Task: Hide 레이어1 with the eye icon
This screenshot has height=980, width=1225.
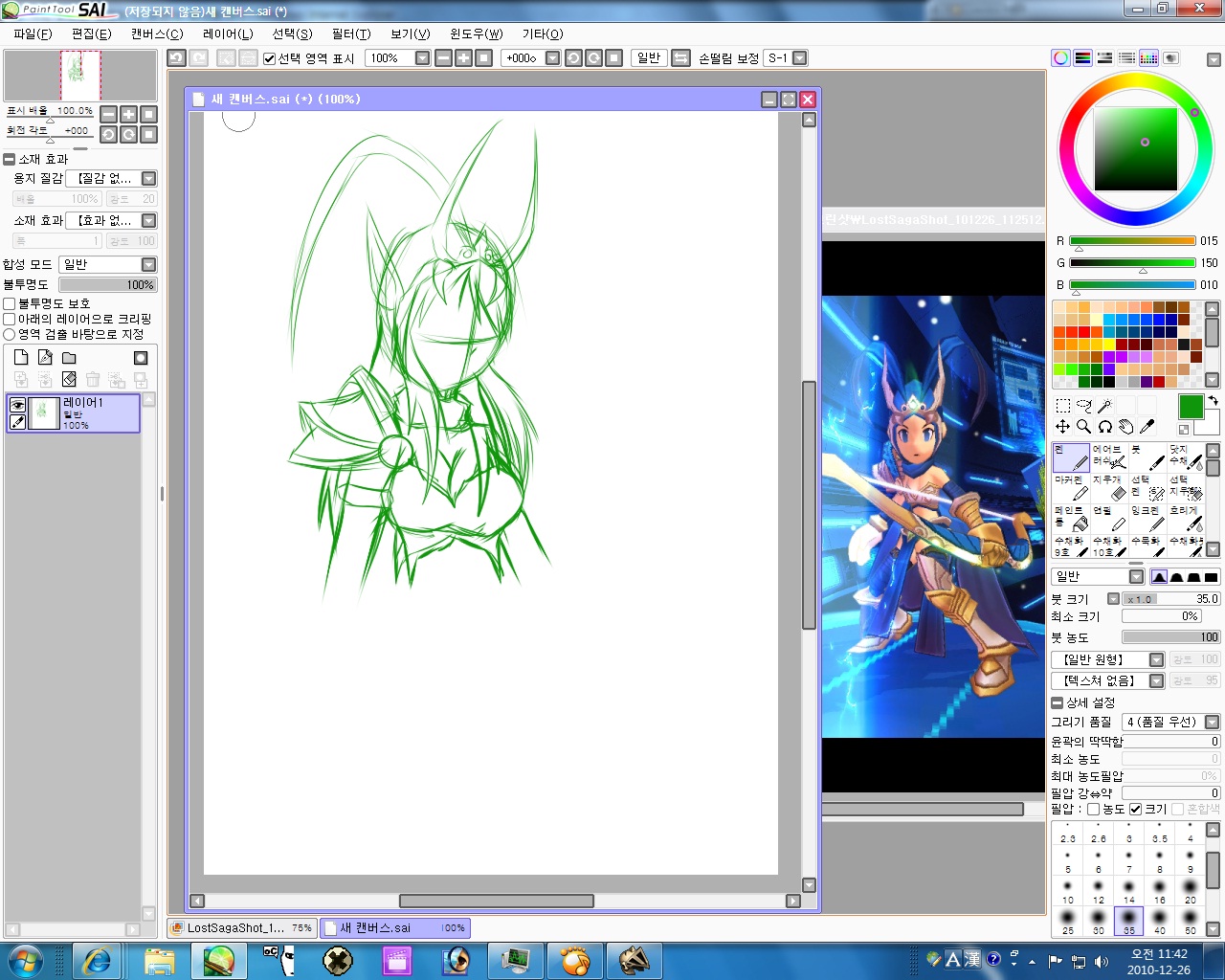Action: [x=17, y=405]
